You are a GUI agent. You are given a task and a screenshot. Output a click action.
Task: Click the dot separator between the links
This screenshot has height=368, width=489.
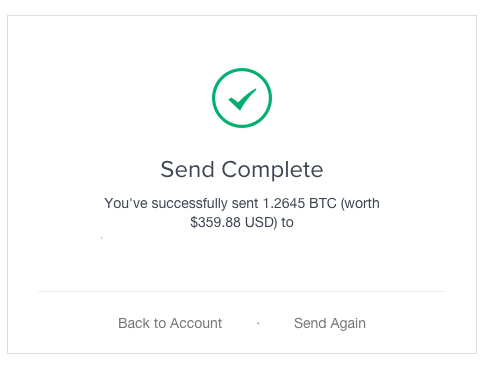pyautogui.click(x=258, y=323)
